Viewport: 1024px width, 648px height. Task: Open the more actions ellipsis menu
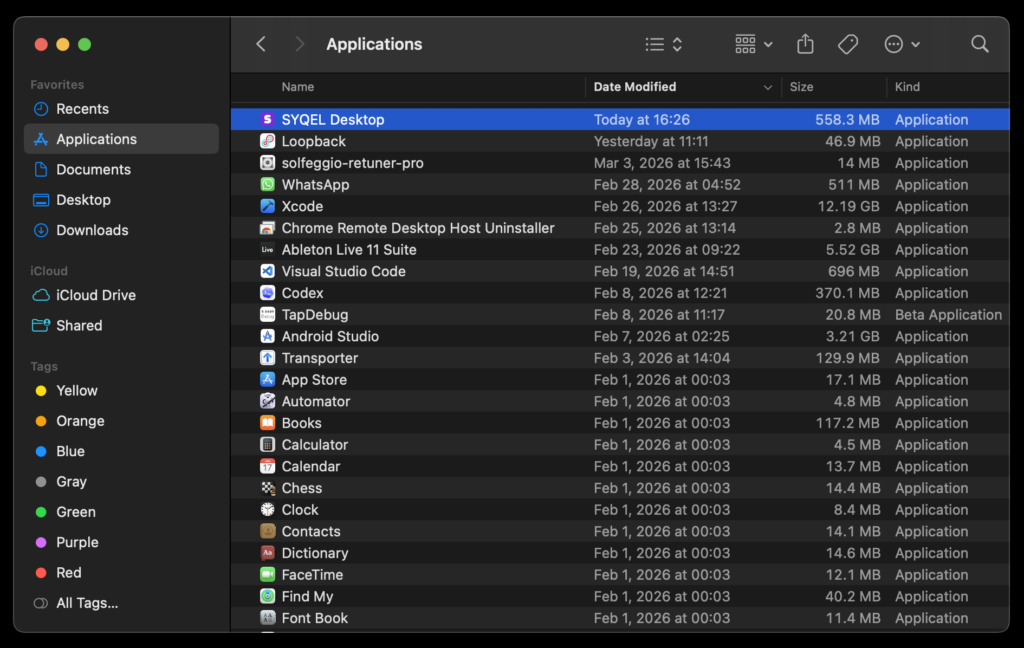coord(902,44)
